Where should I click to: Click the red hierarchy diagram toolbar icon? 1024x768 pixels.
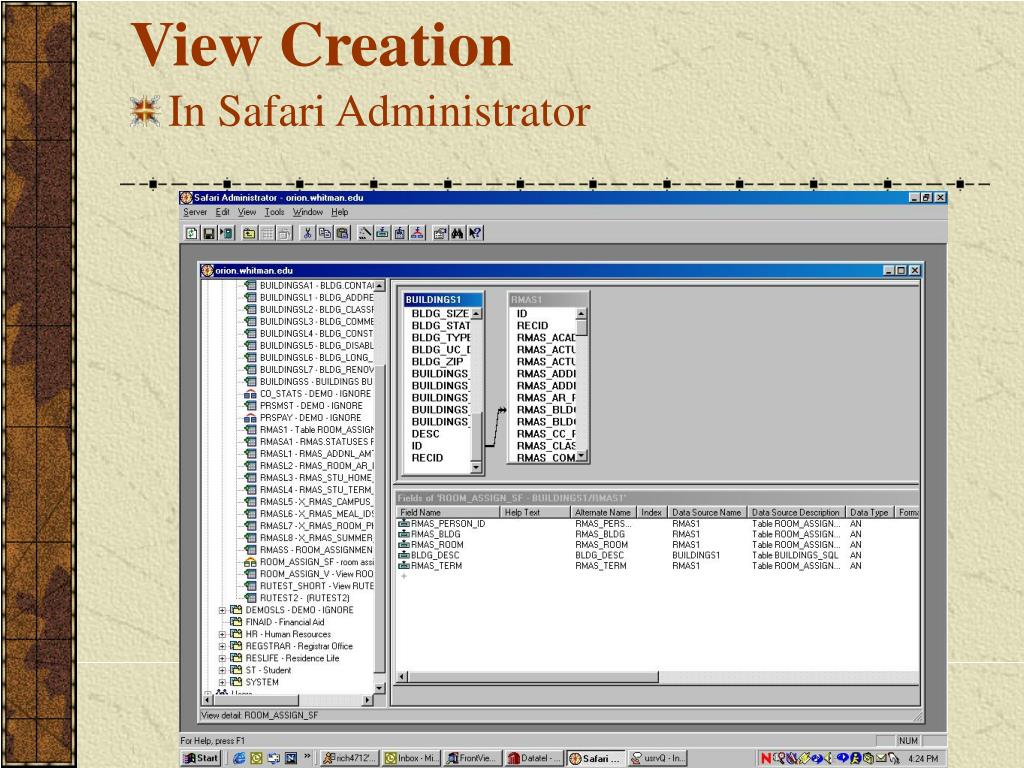click(417, 233)
